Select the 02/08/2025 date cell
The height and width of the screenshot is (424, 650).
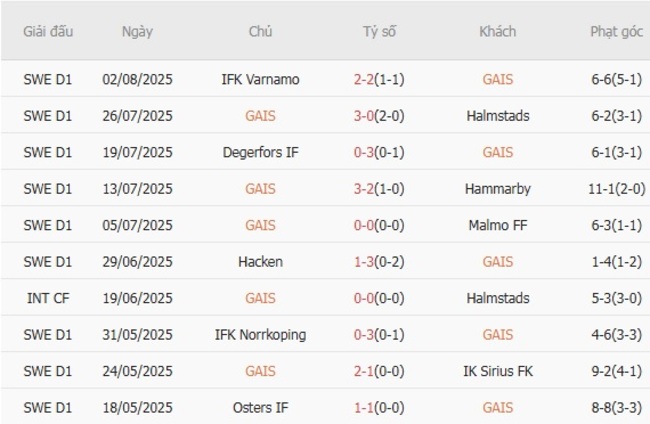tap(137, 79)
